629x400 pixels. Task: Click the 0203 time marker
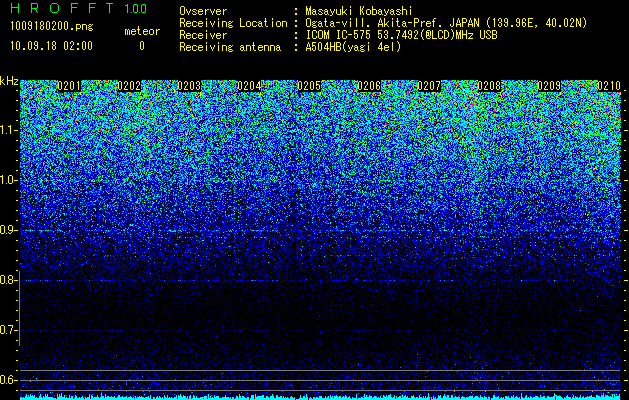(x=189, y=86)
